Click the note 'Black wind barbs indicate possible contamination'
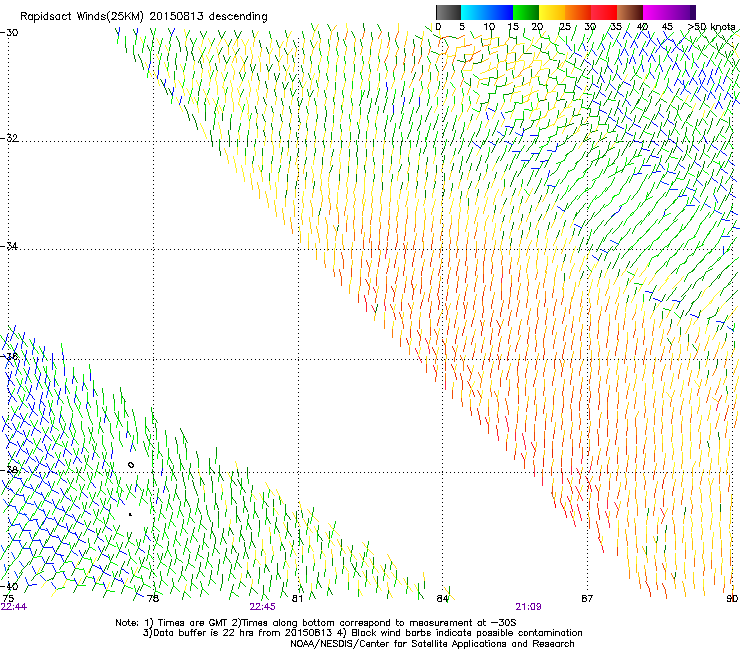 tap(467, 633)
